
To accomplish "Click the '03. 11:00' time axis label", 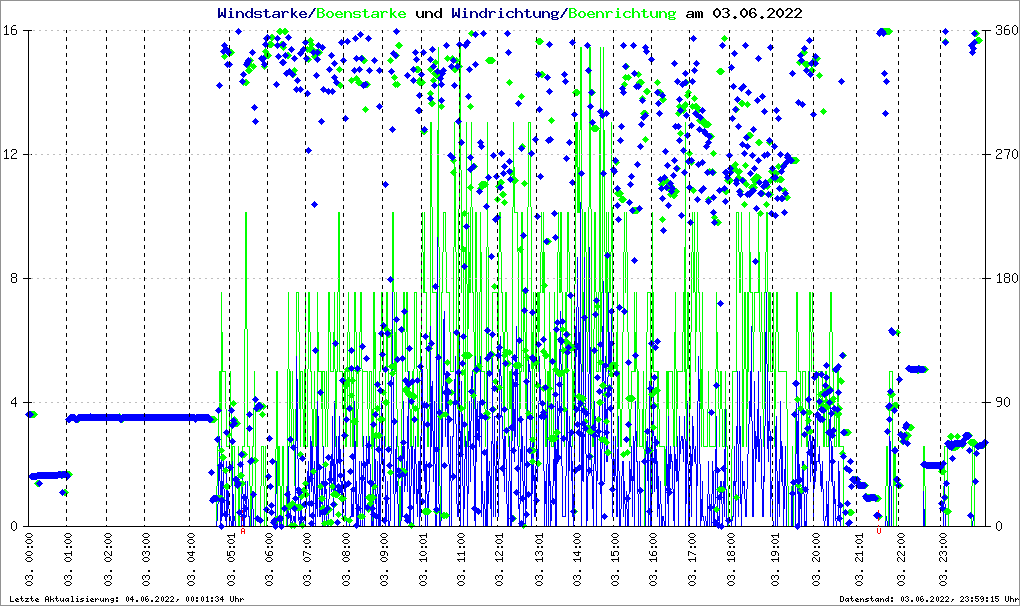I will [461, 559].
